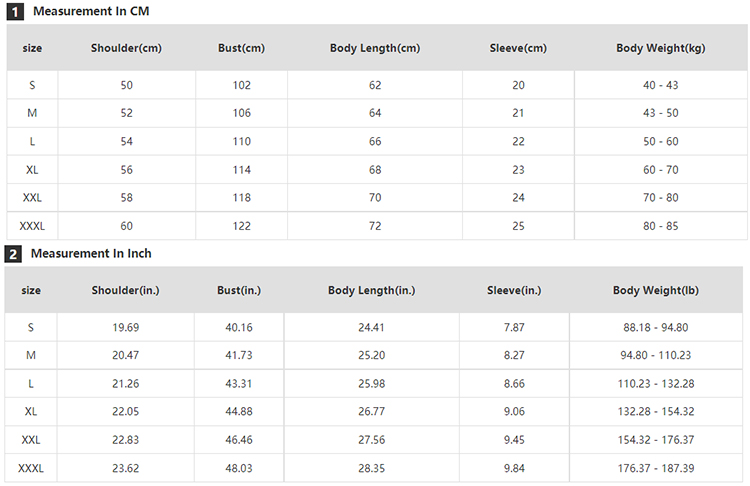Click the 40 - 43 kg weight cell

(661, 85)
